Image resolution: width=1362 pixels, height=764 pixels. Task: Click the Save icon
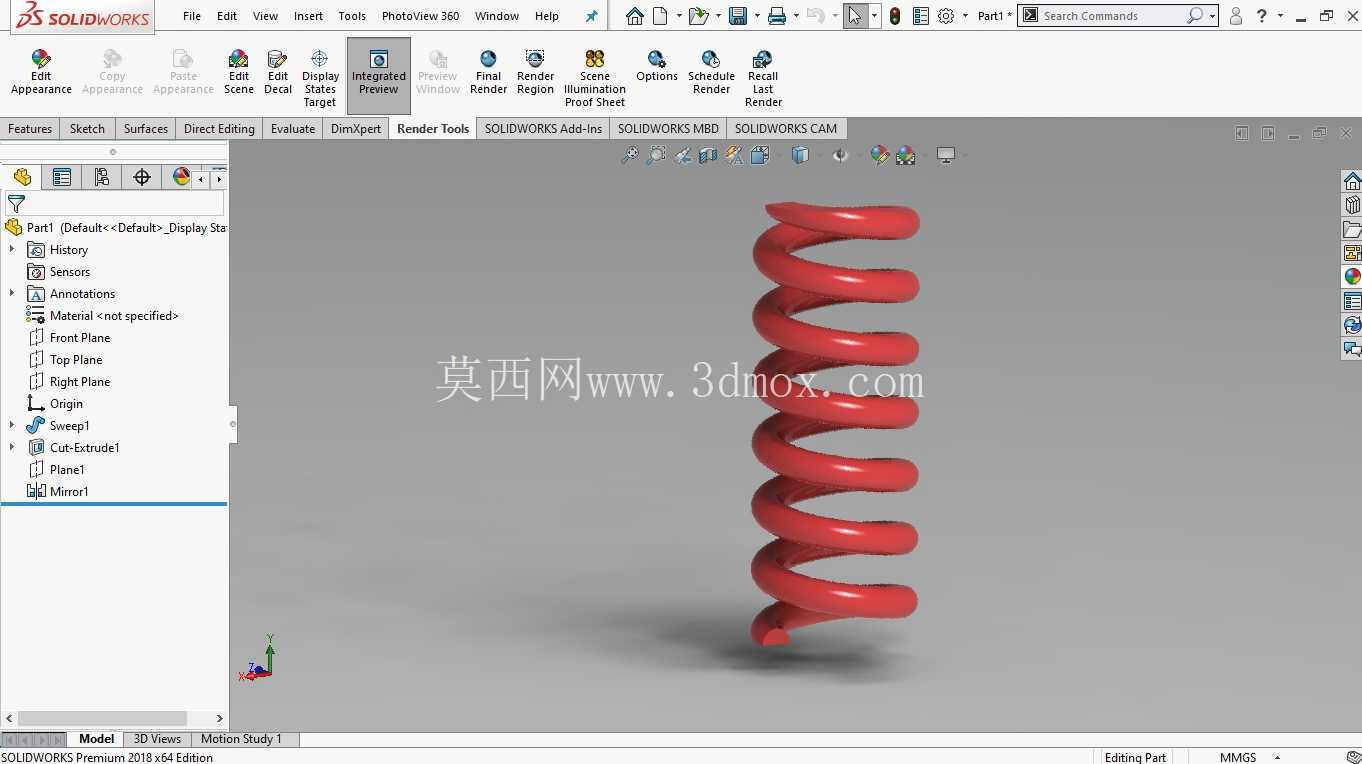(x=738, y=16)
